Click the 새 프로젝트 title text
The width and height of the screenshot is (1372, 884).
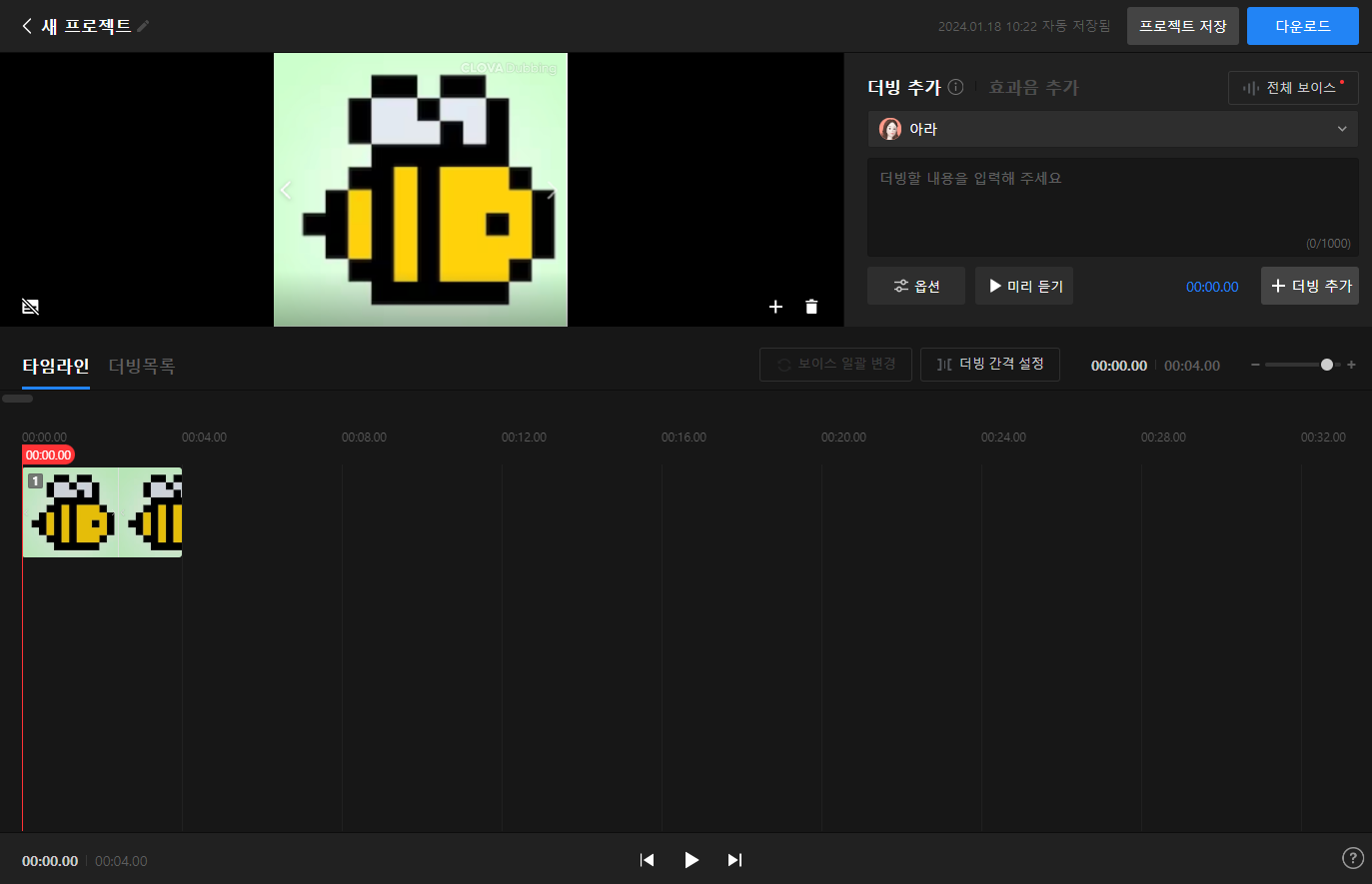[86, 26]
